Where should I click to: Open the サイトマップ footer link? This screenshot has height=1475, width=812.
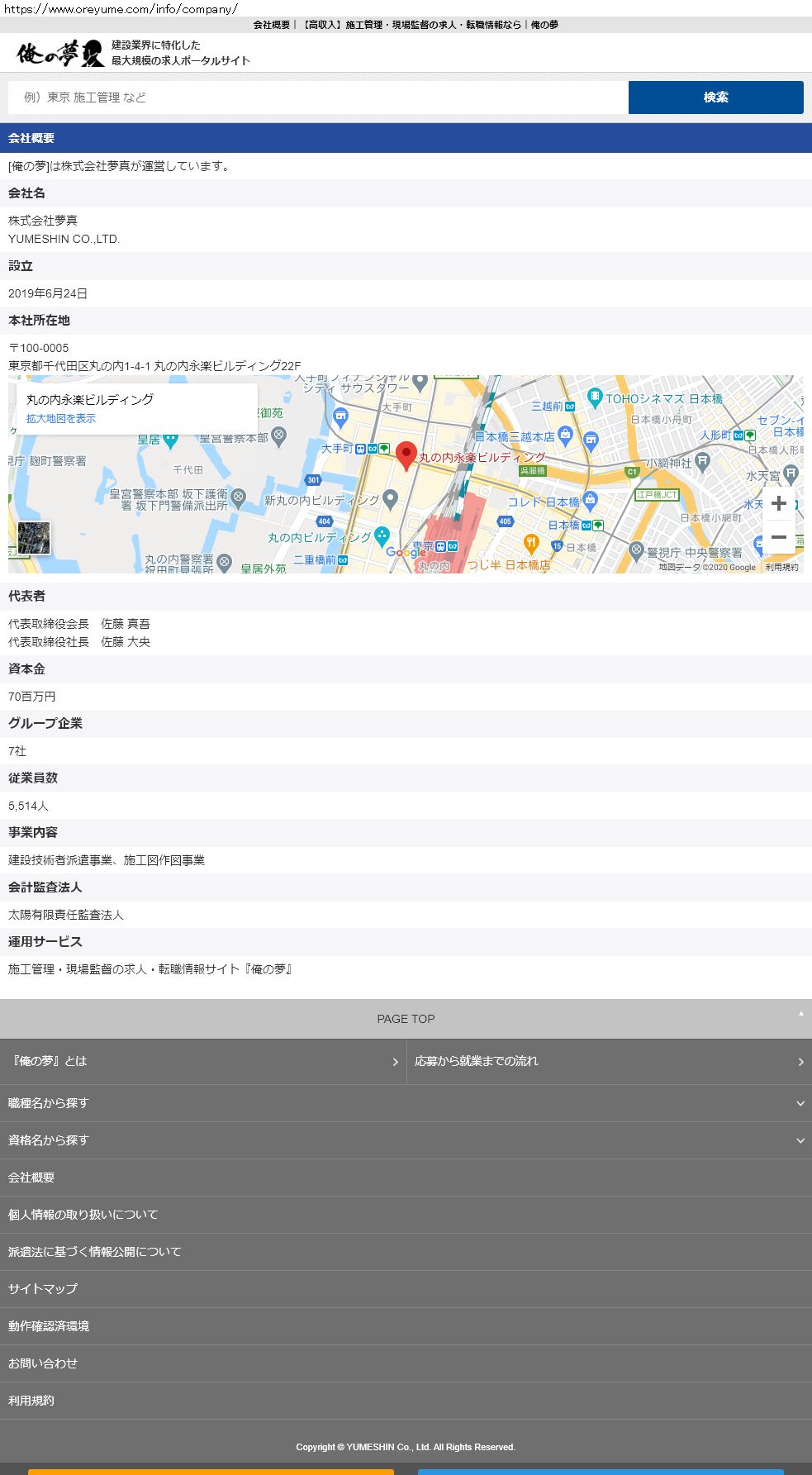pyautogui.click(x=43, y=1289)
